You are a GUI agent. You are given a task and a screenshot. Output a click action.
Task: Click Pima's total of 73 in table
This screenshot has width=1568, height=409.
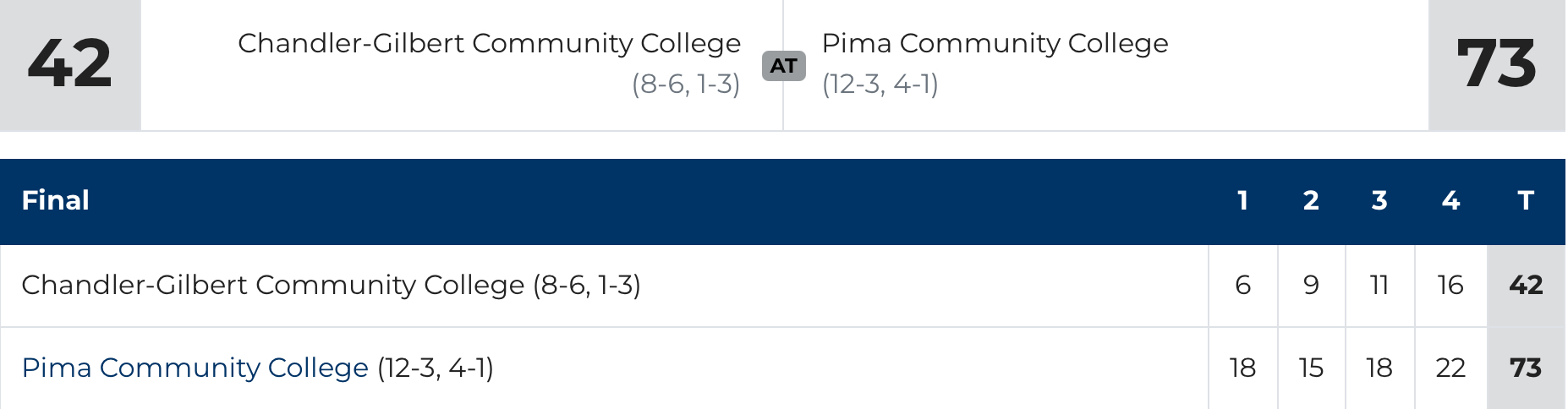1526,368
